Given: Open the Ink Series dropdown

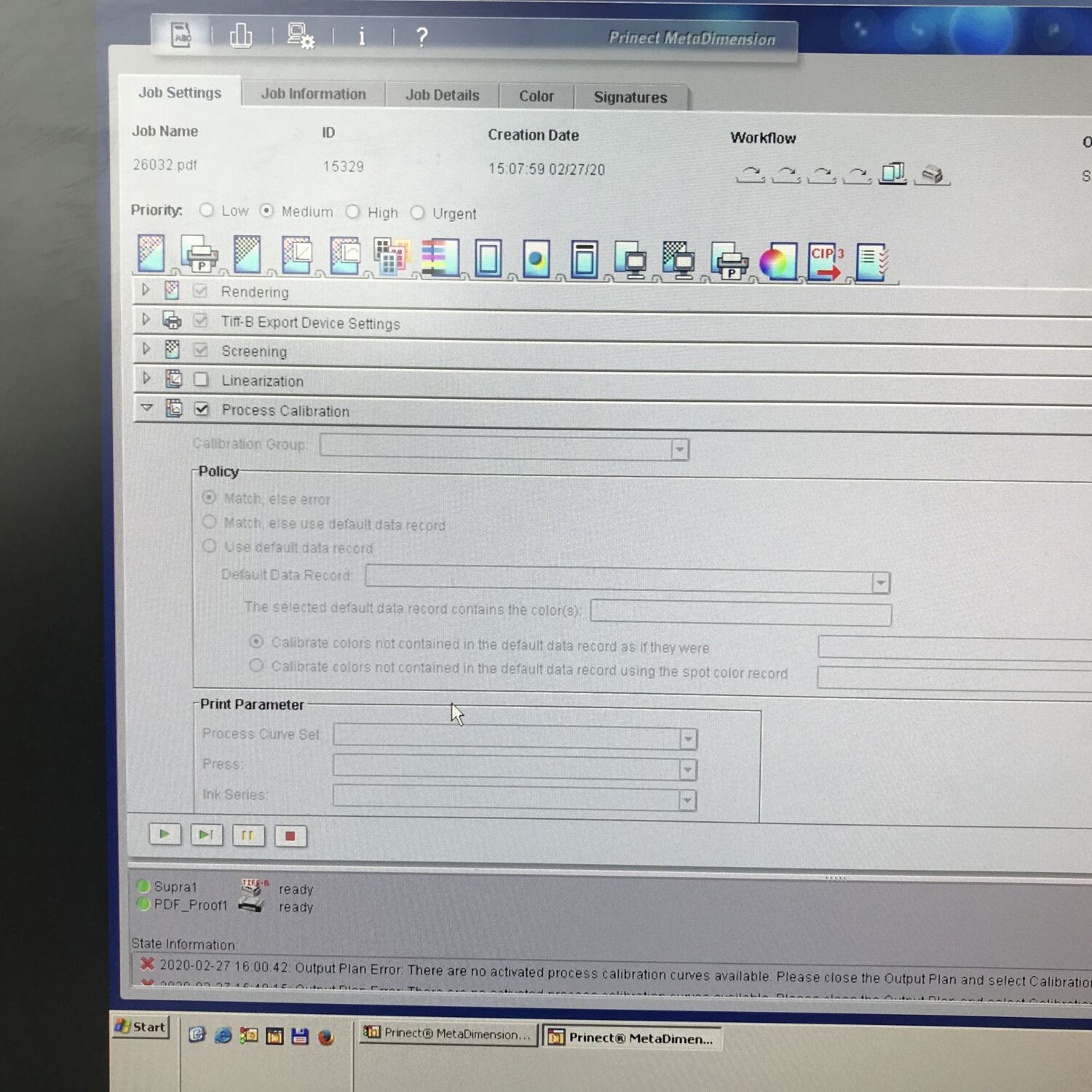Looking at the screenshot, I should click(x=687, y=801).
